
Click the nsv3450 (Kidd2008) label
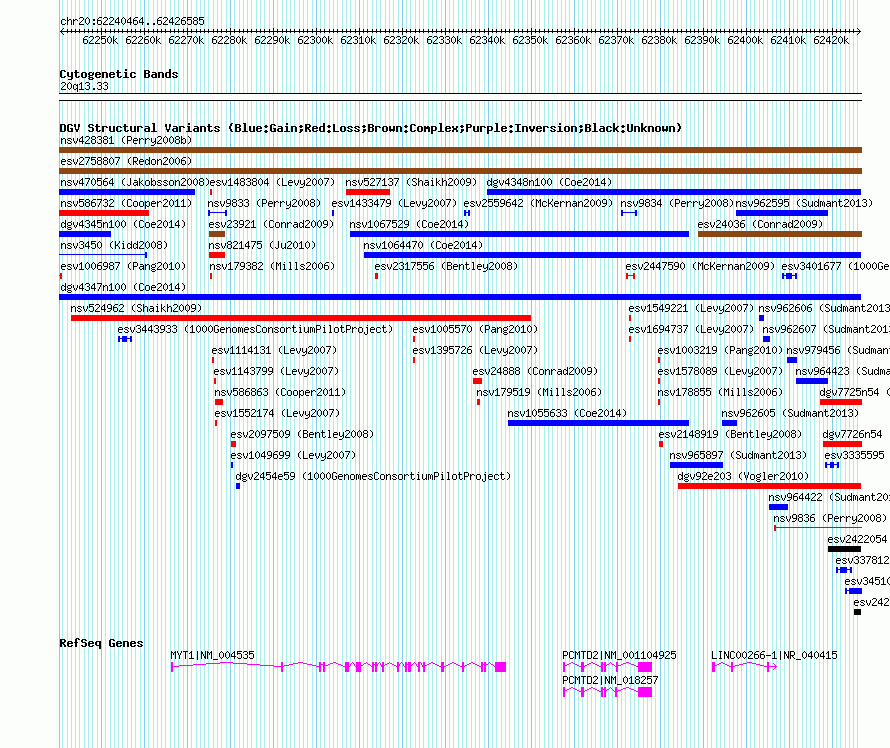pos(114,245)
